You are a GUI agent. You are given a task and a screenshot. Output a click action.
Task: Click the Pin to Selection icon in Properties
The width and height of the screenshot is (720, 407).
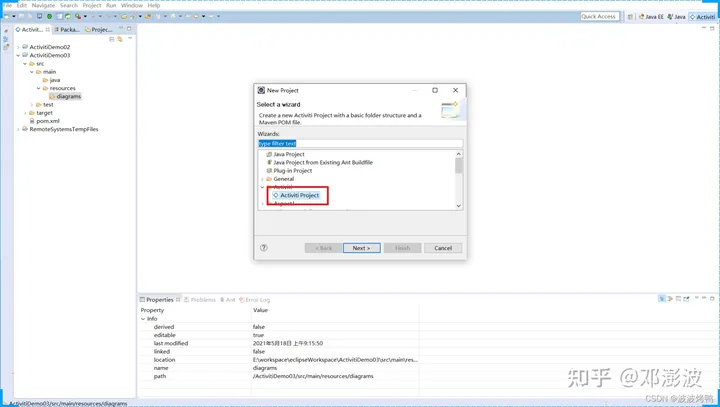pos(686,299)
